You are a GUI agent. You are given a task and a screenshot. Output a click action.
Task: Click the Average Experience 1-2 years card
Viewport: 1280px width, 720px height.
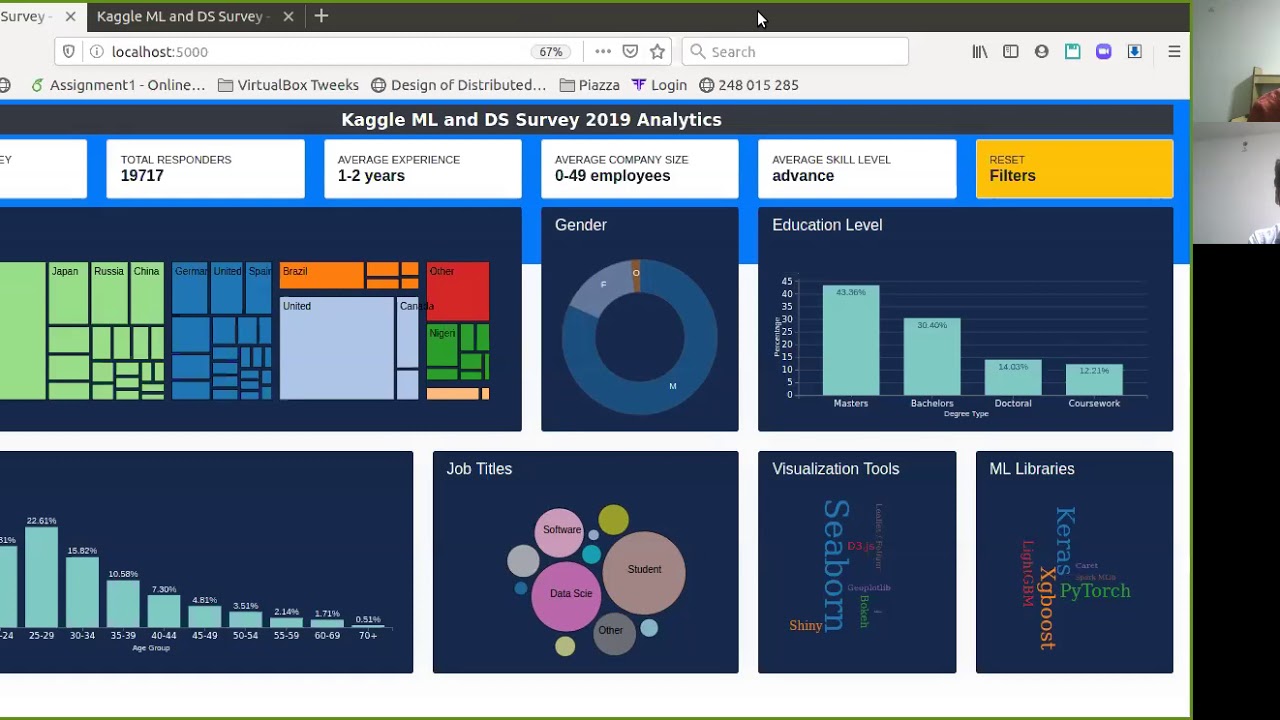point(422,169)
